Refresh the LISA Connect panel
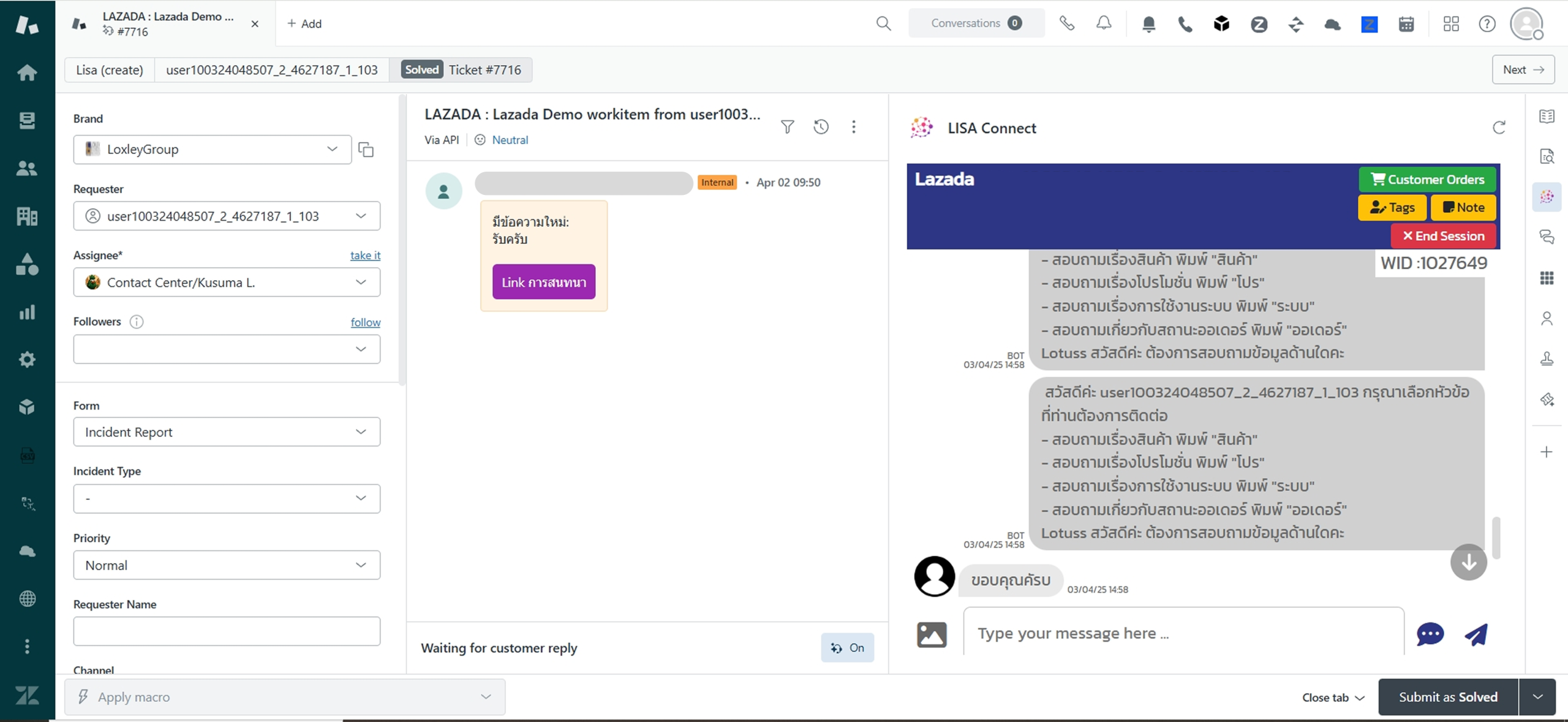Viewport: 1568px width, 722px height. [x=1499, y=127]
